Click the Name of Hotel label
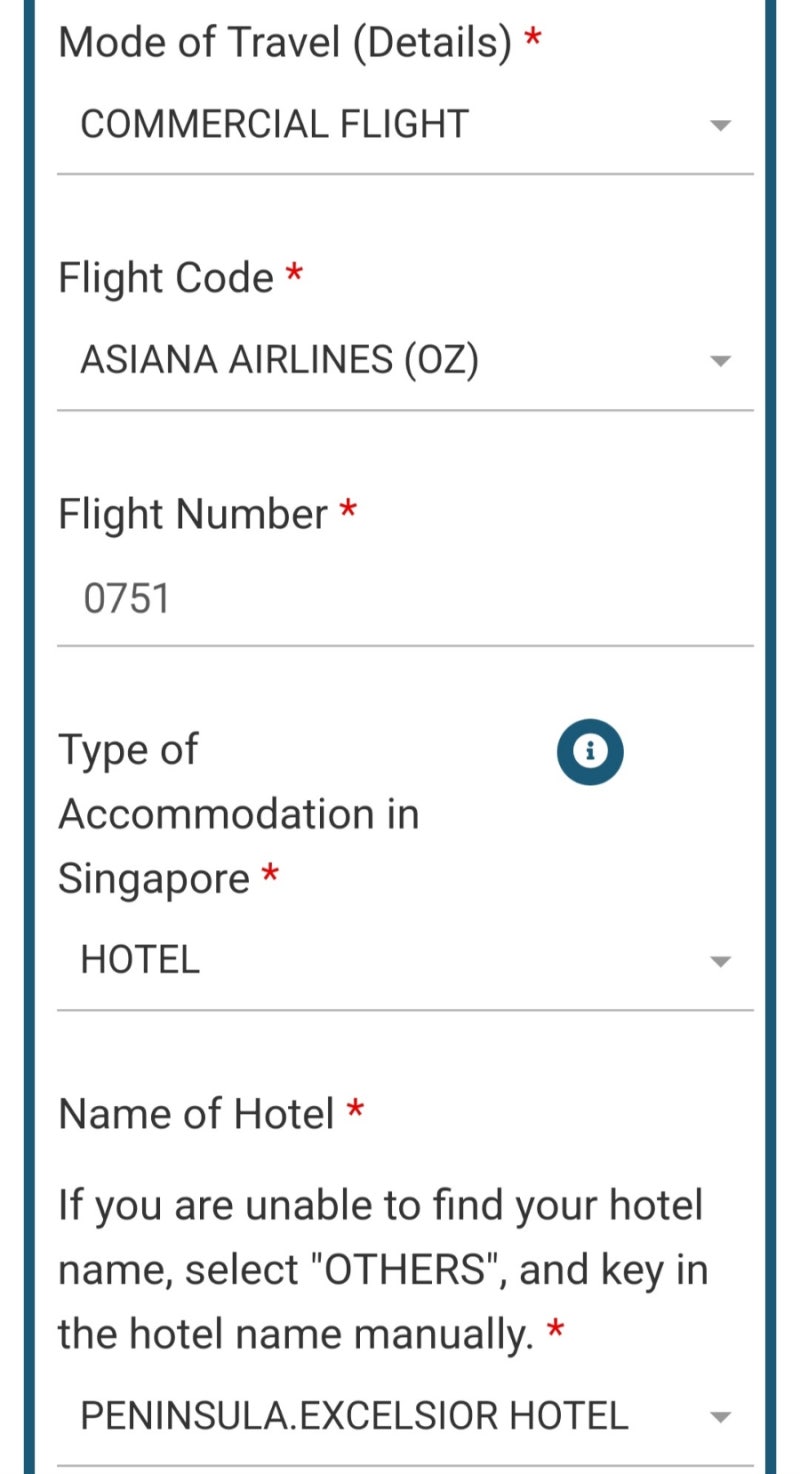Screen dimensions: 800x1474 tap(196, 1114)
